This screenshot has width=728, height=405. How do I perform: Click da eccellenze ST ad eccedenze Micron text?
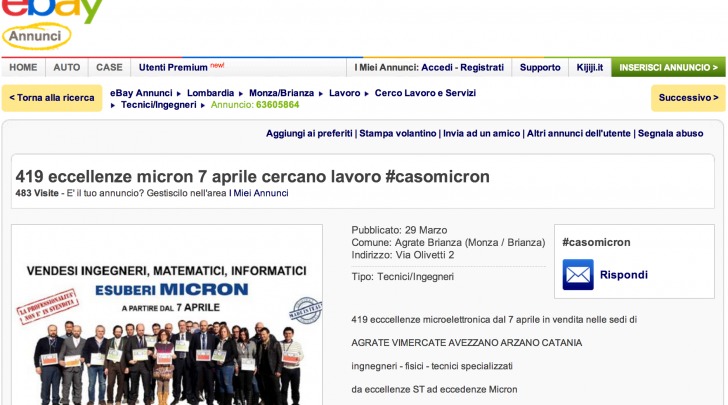pos(434,390)
